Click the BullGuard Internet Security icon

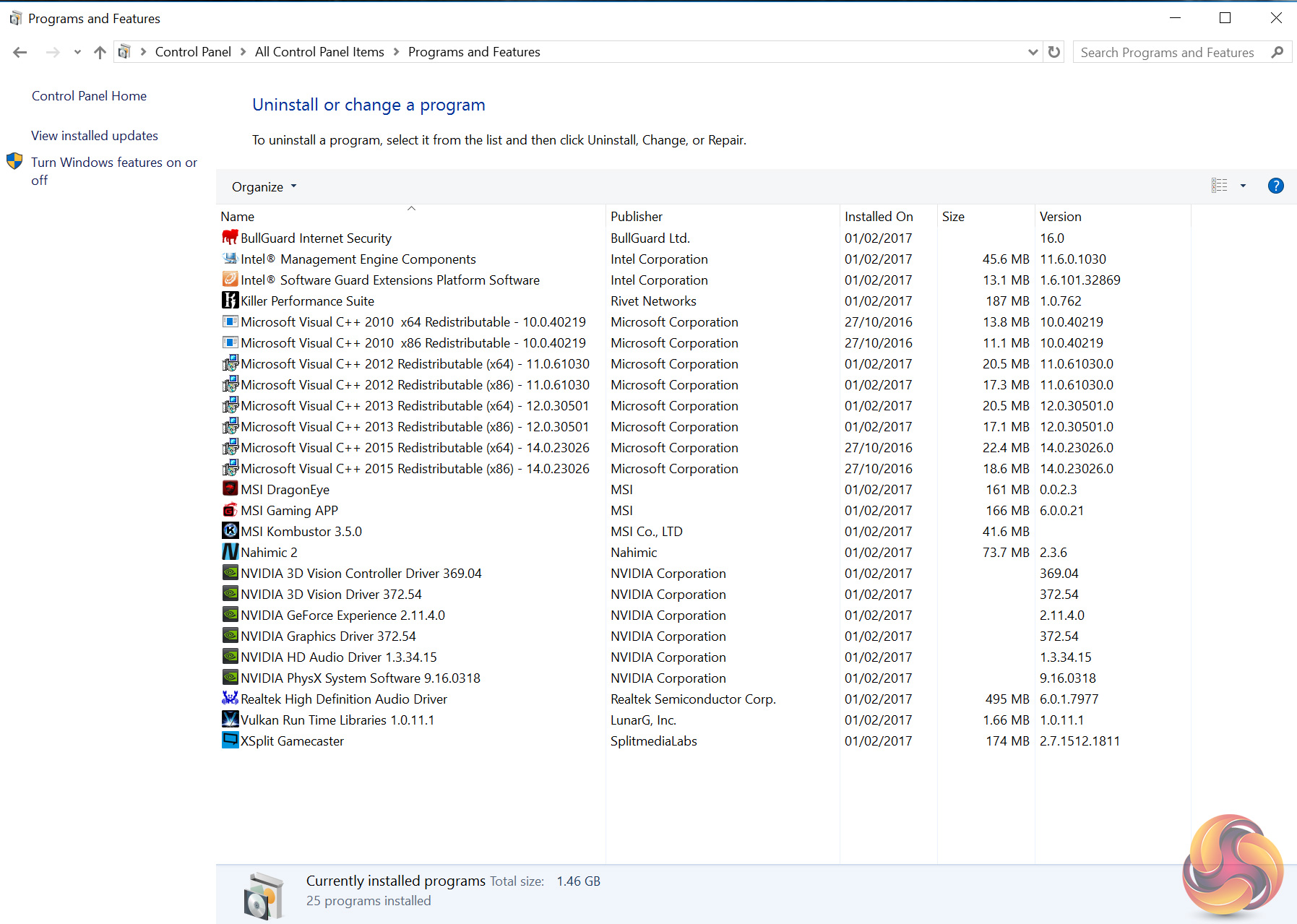pos(230,238)
